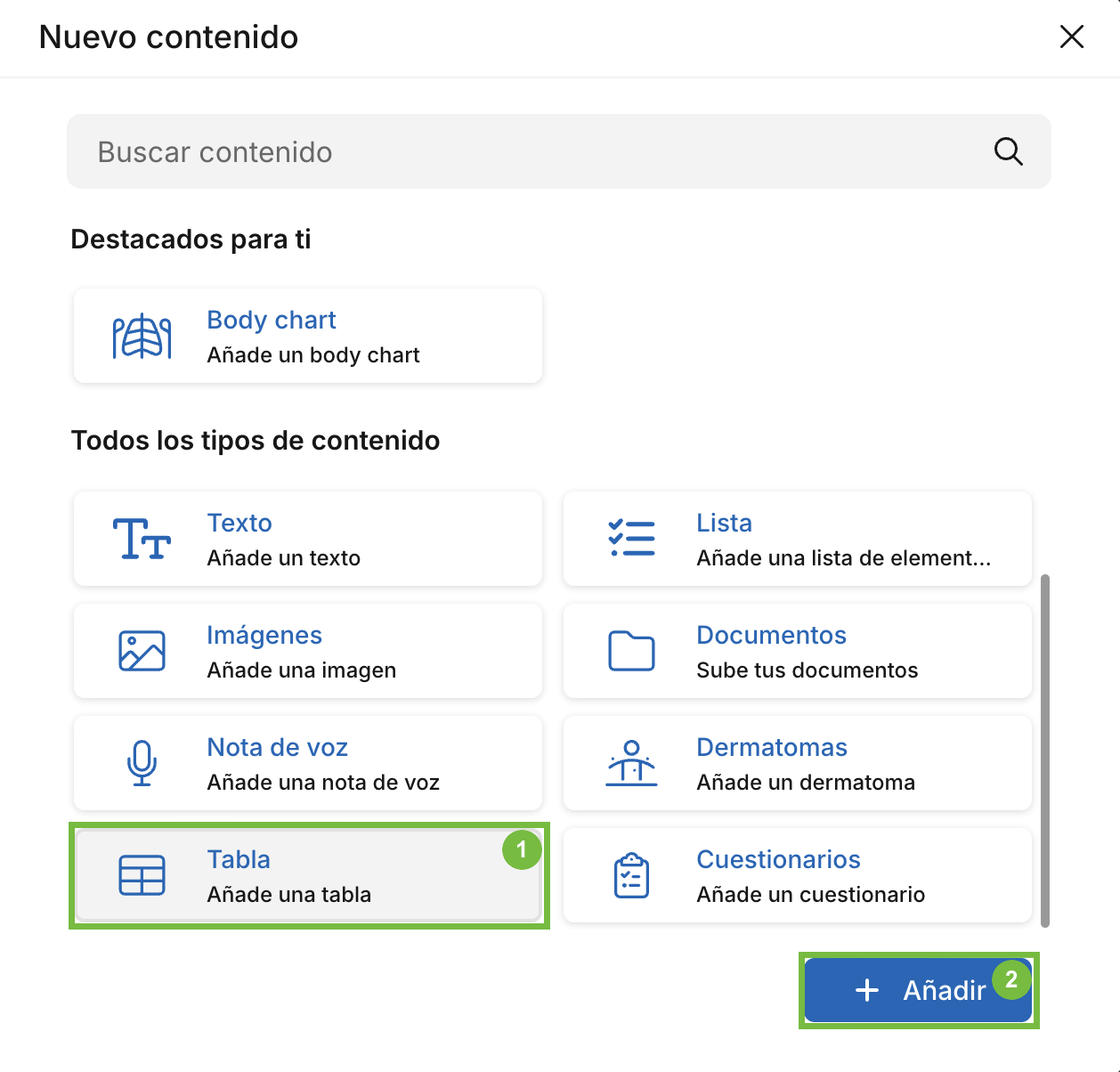1120x1072 pixels.
Task: Choose the Documentos title
Action: click(771, 635)
